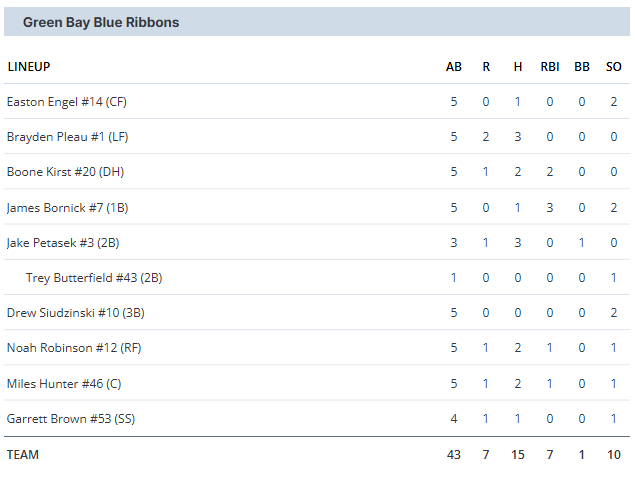Select the team hits total 15
This screenshot has width=635, height=484.
[x=518, y=454]
